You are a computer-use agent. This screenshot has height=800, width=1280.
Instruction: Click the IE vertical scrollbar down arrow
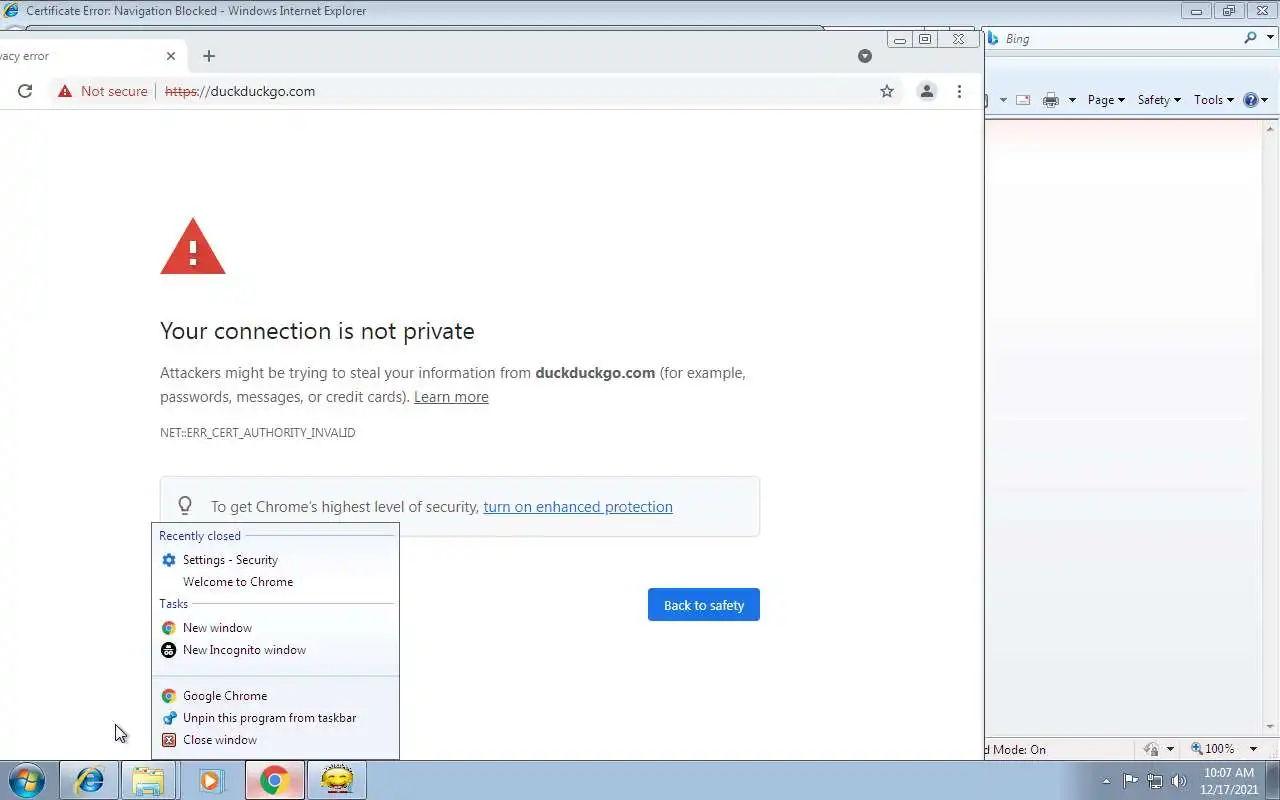(x=1272, y=727)
